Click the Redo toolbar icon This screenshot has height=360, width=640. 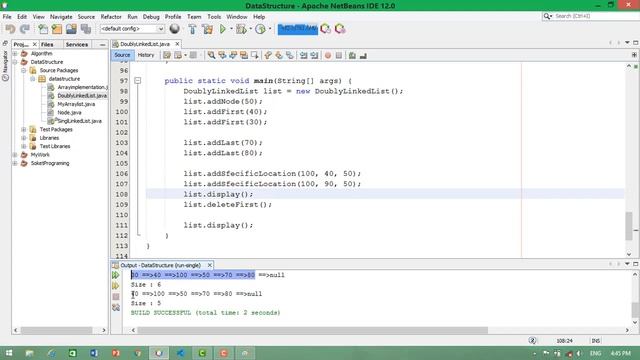click(25, 29)
